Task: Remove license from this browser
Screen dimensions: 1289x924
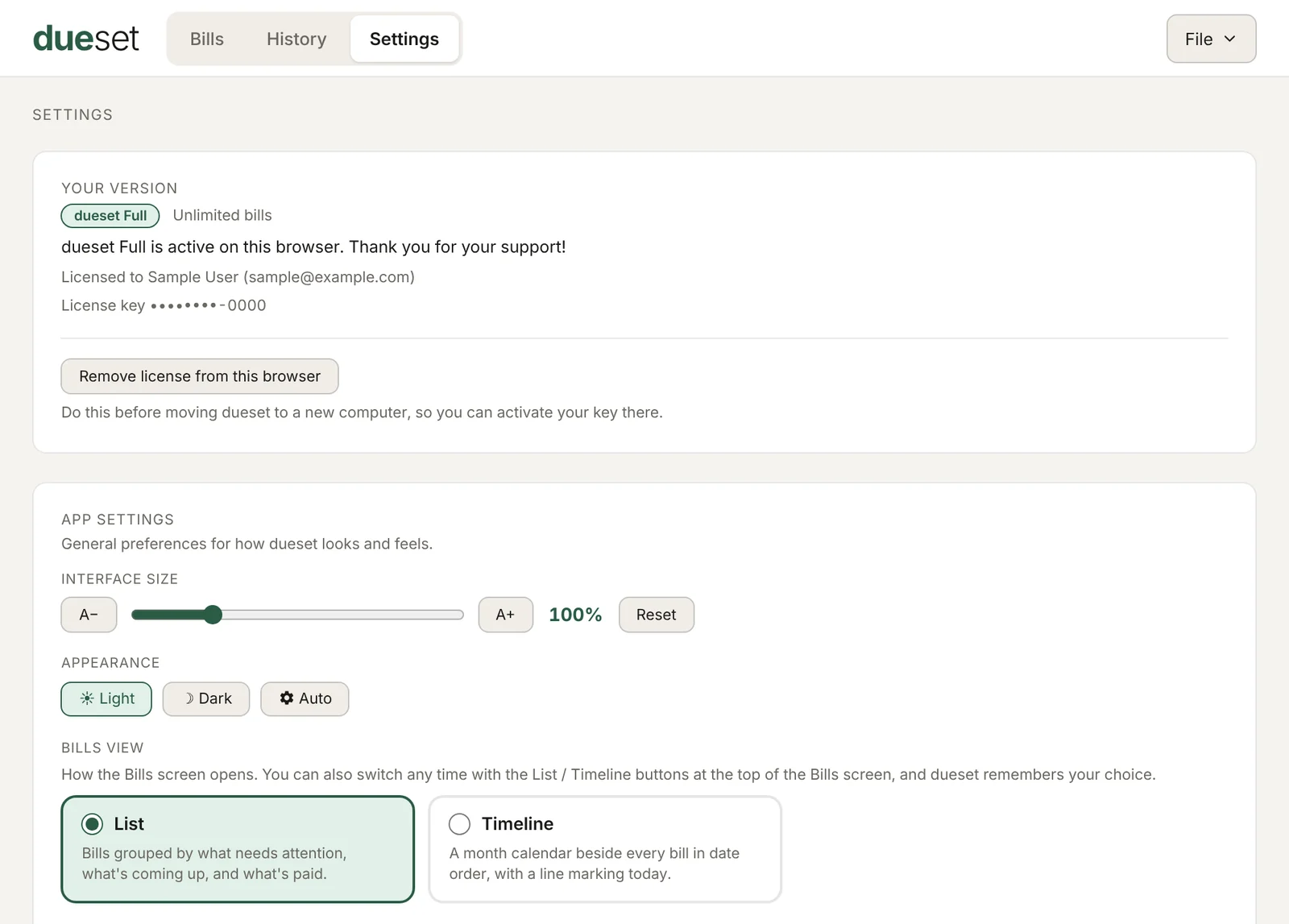Action: tap(200, 376)
